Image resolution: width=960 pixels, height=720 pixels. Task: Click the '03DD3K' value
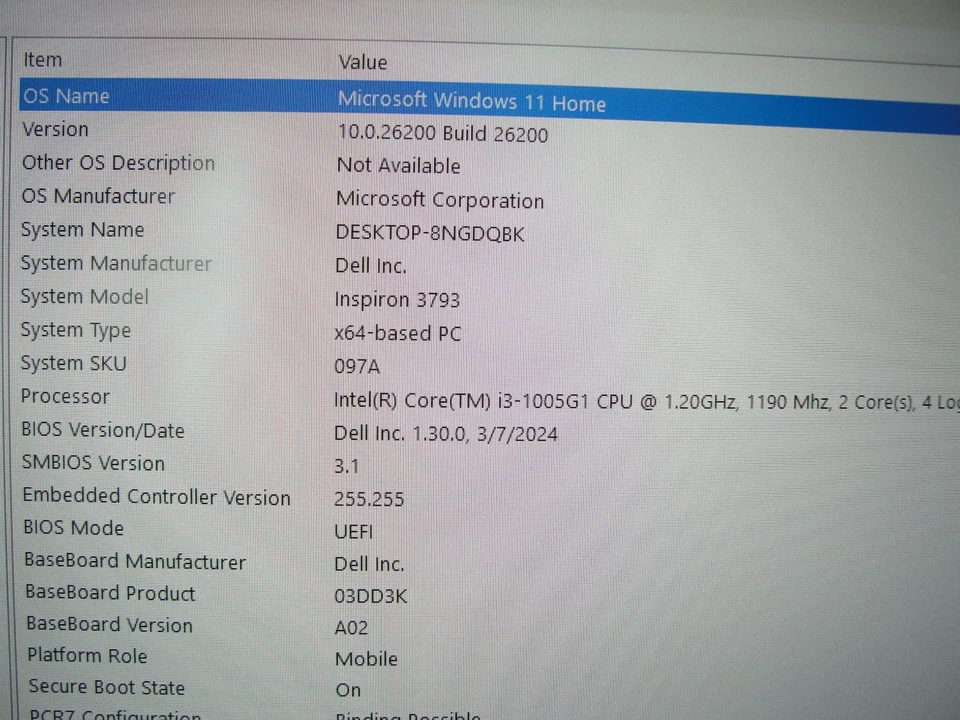(x=370, y=596)
